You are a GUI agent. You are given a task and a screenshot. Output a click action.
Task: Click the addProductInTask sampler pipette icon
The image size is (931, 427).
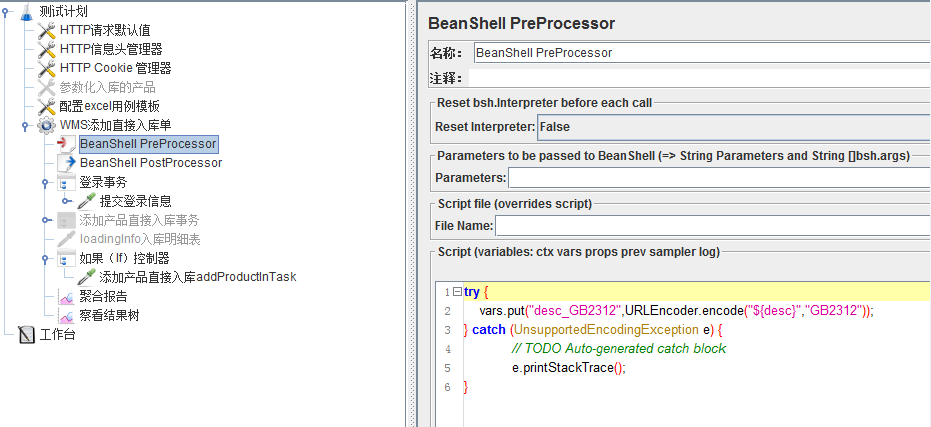(x=86, y=277)
